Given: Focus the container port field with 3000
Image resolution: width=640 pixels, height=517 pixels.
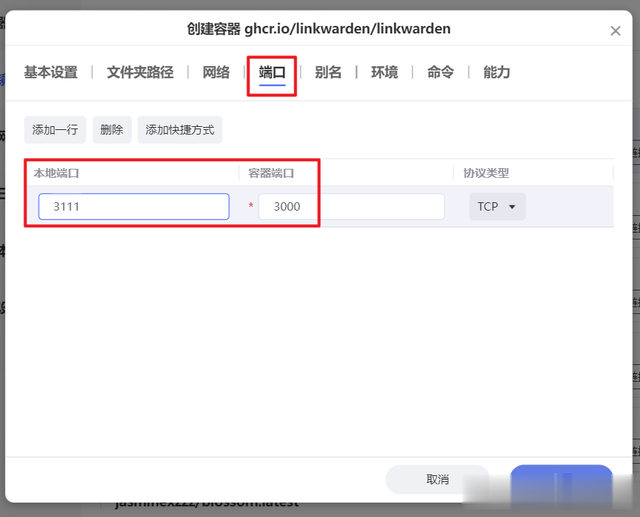Looking at the screenshot, I should point(351,206).
